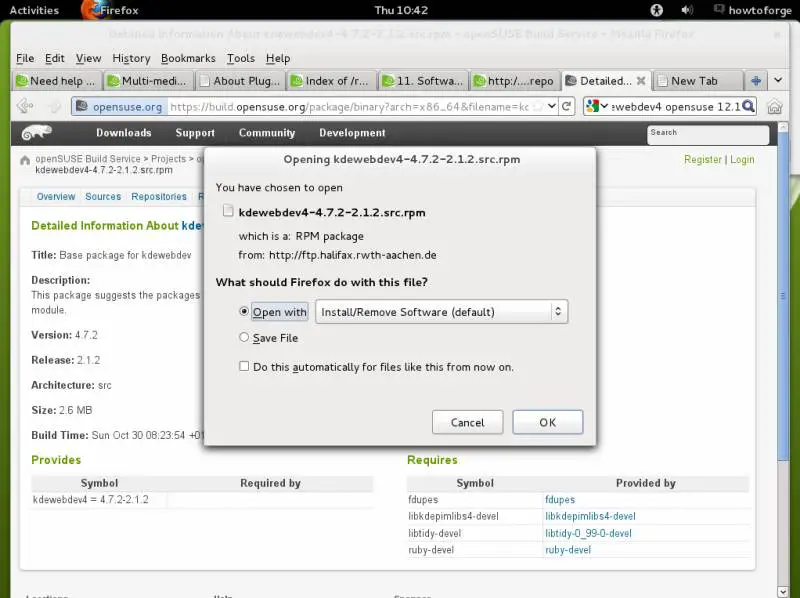
Task: Expand the Install/Remove Software application dropdown
Action: coord(442,311)
